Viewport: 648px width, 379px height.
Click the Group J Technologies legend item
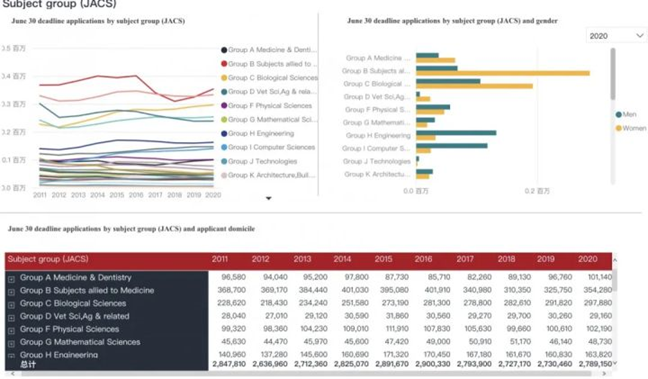[259, 161]
